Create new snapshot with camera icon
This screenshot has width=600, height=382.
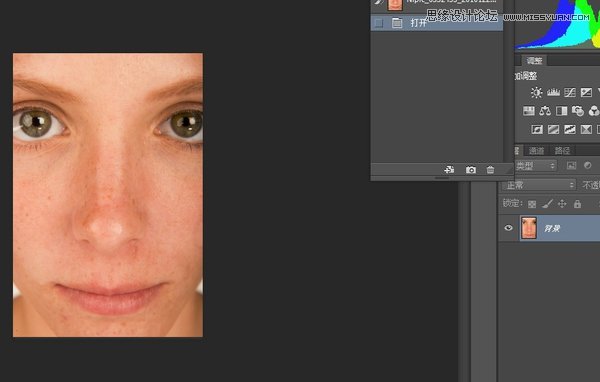(x=471, y=170)
